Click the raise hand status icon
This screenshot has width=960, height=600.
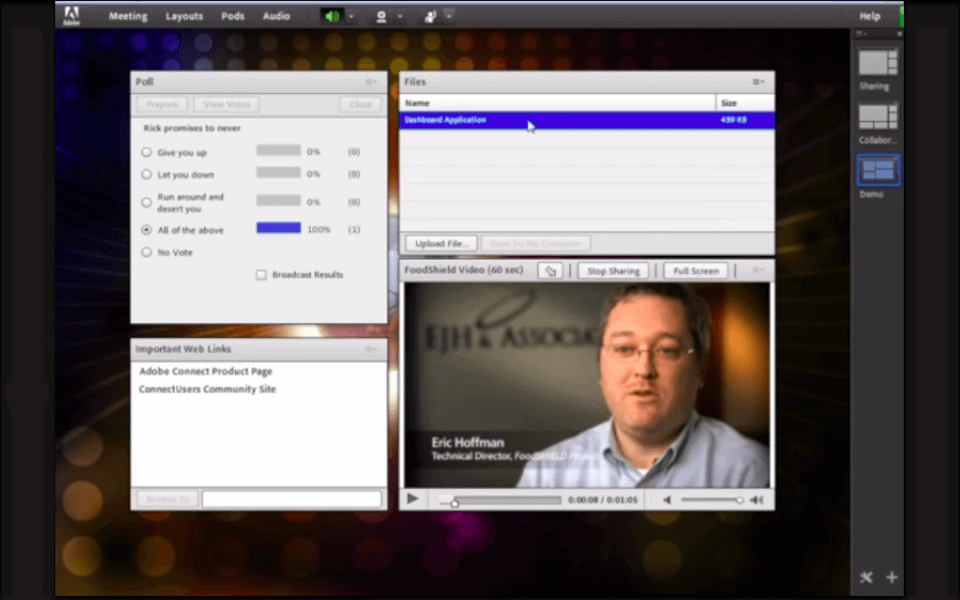430,17
